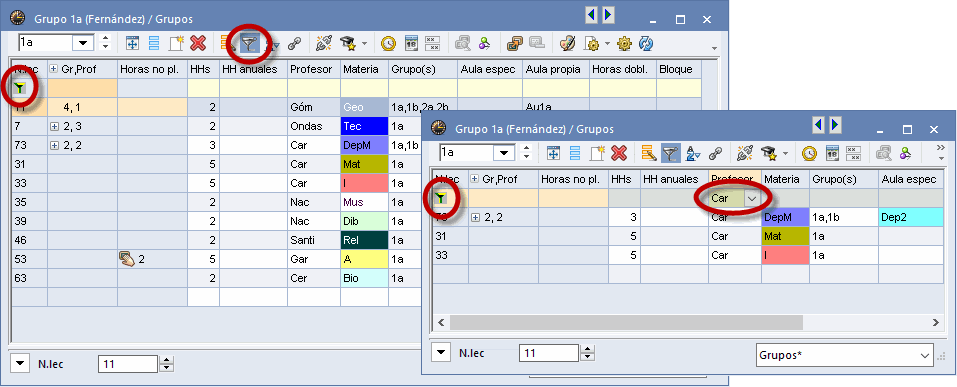Click the N.lec input field showing 11 in right window
Image resolution: width=957 pixels, height=387 pixels.
click(549, 353)
